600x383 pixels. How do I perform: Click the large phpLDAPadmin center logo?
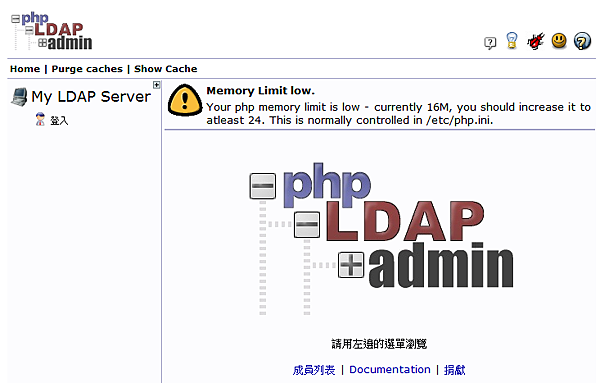pyautogui.click(x=381, y=238)
